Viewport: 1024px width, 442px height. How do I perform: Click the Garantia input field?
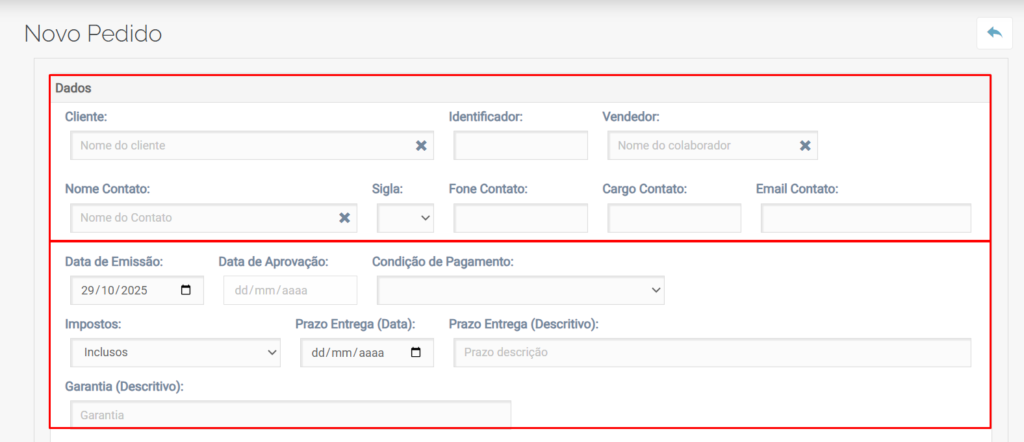[x=290, y=414]
